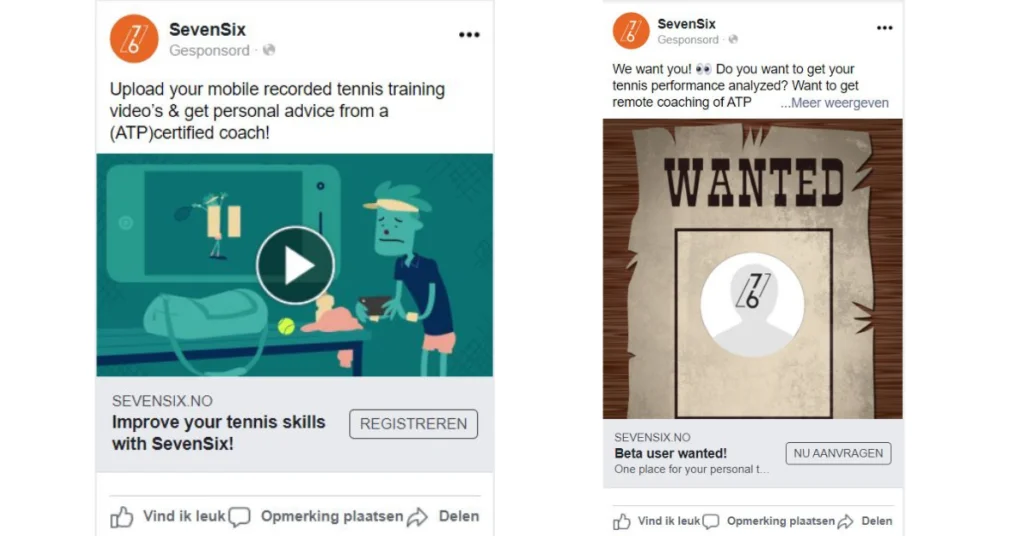
Task: Click comment bubble icon on right ad
Action: pos(711,521)
